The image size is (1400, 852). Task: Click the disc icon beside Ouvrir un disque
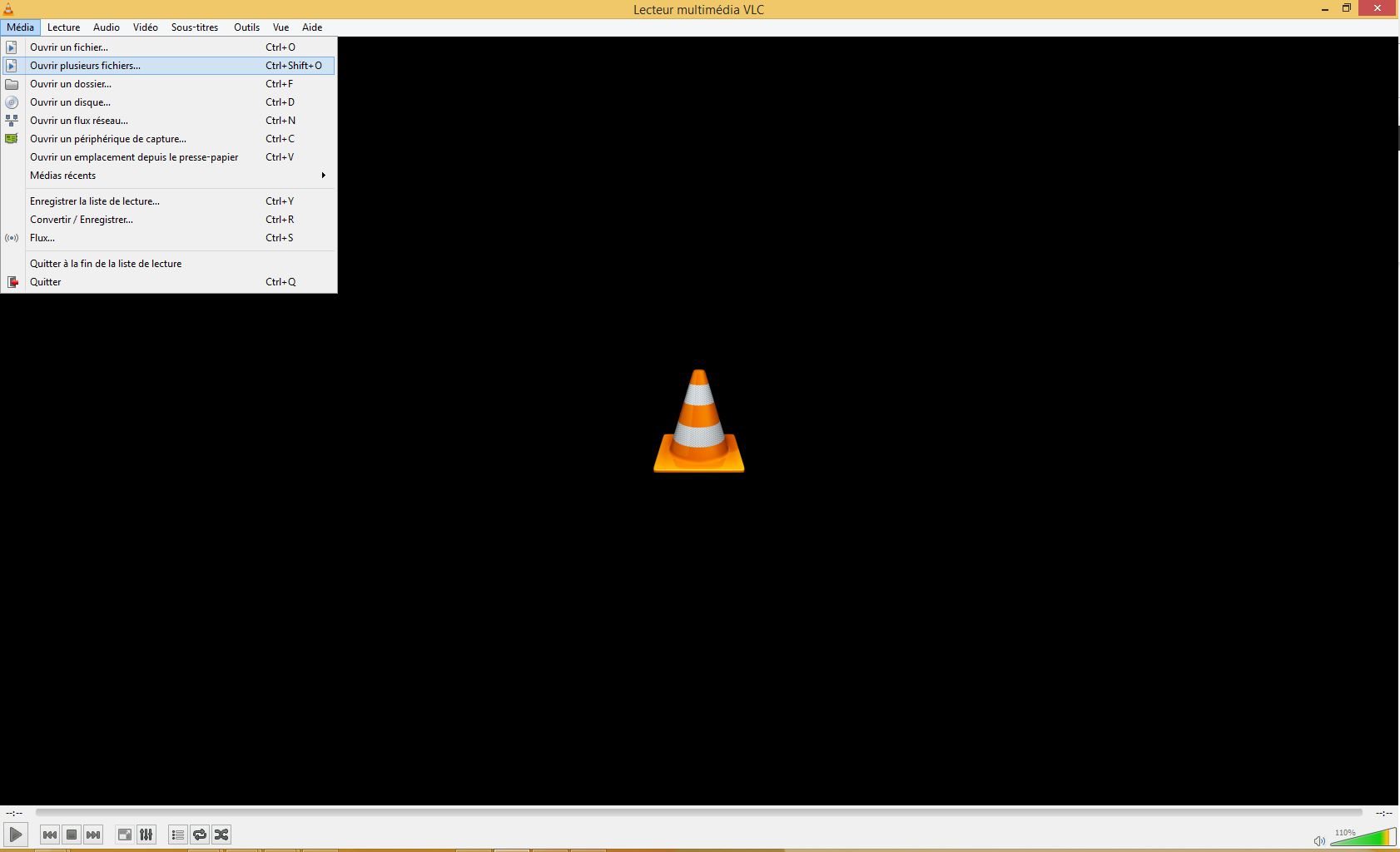pyautogui.click(x=12, y=102)
